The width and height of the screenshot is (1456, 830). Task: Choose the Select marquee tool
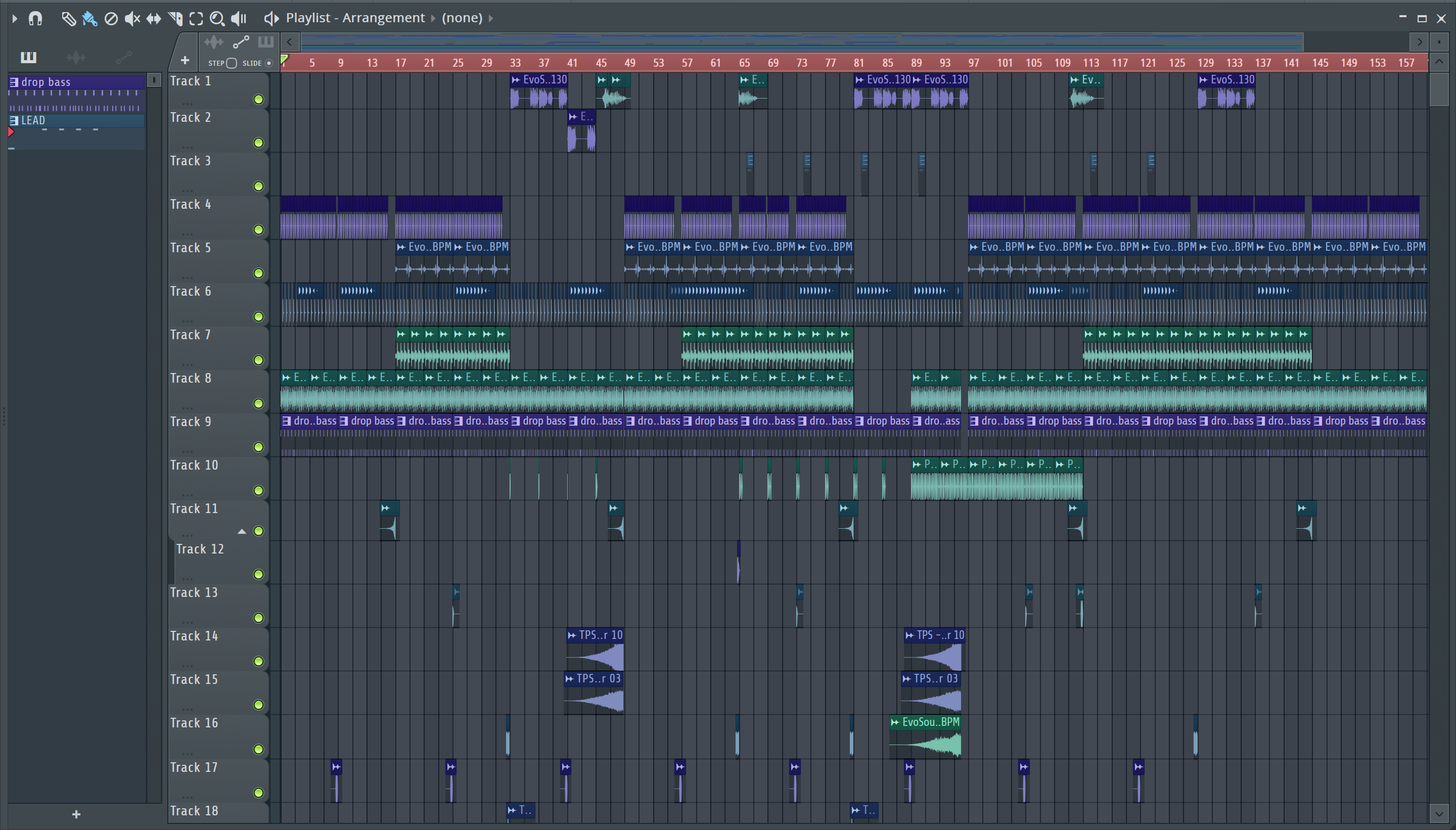click(196, 19)
